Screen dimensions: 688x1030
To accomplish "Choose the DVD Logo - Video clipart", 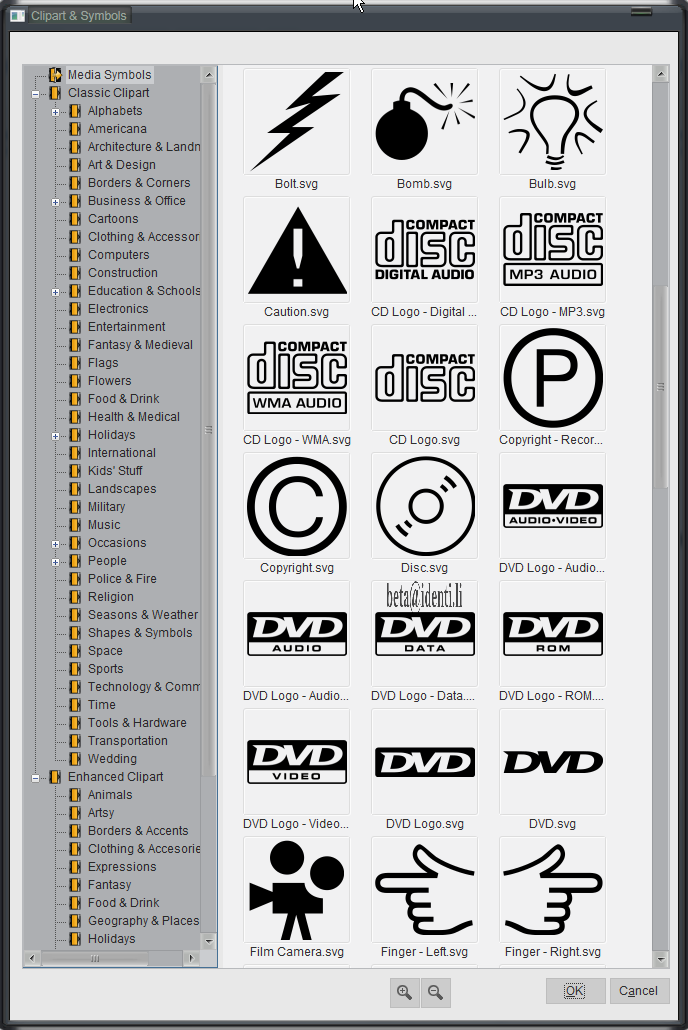I will click(296, 762).
